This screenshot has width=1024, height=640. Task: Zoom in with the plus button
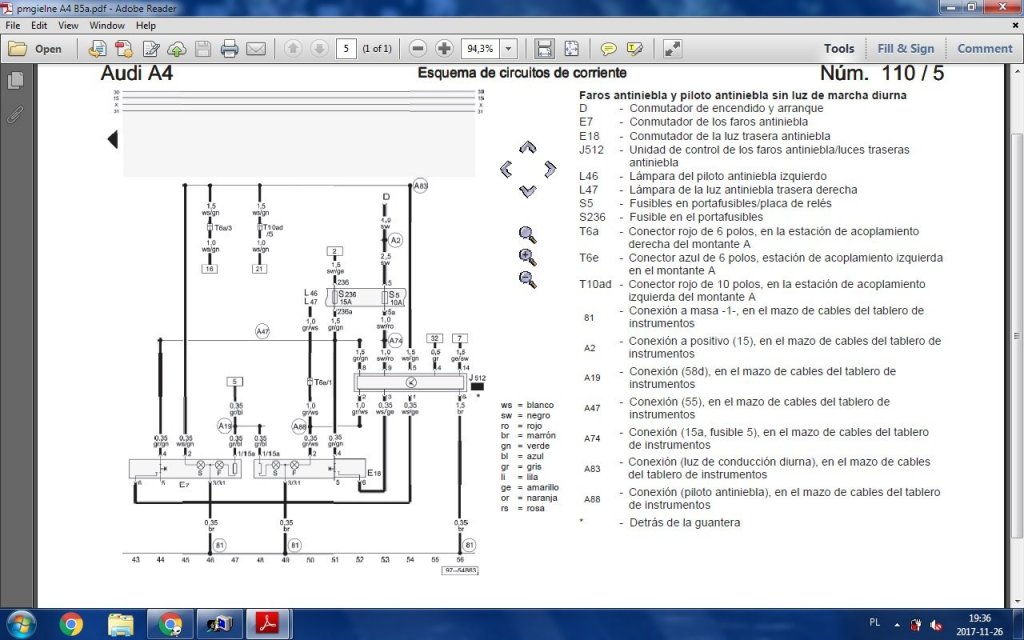444,49
